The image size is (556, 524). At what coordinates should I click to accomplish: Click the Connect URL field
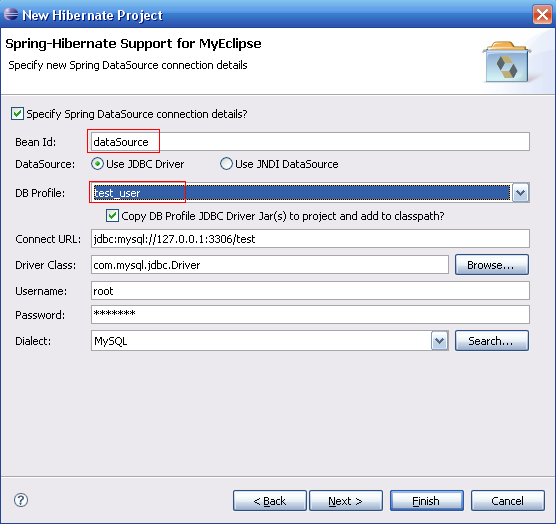310,239
